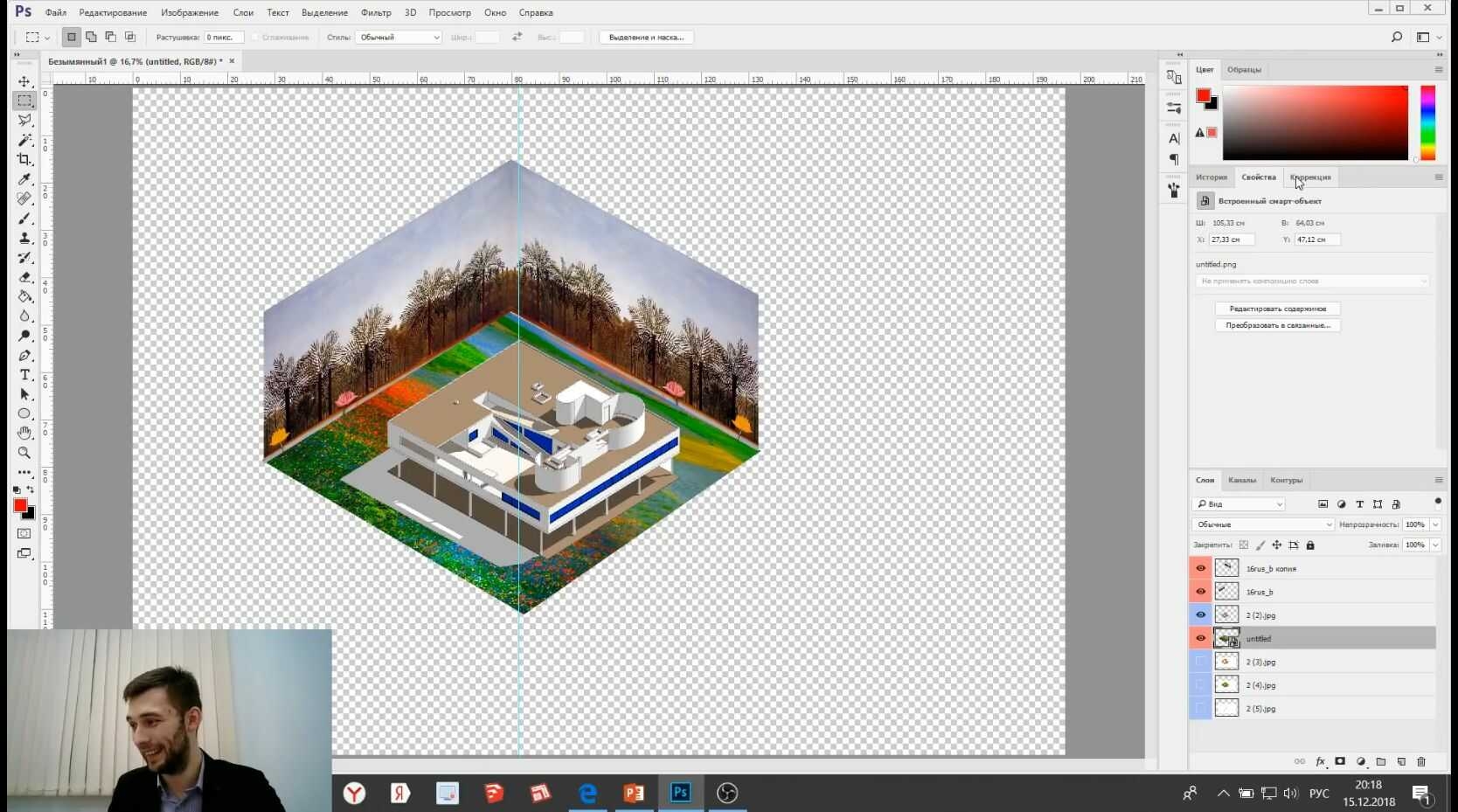Open the Стиль Обычный dropdown
The width and height of the screenshot is (1458, 812).
(398, 37)
